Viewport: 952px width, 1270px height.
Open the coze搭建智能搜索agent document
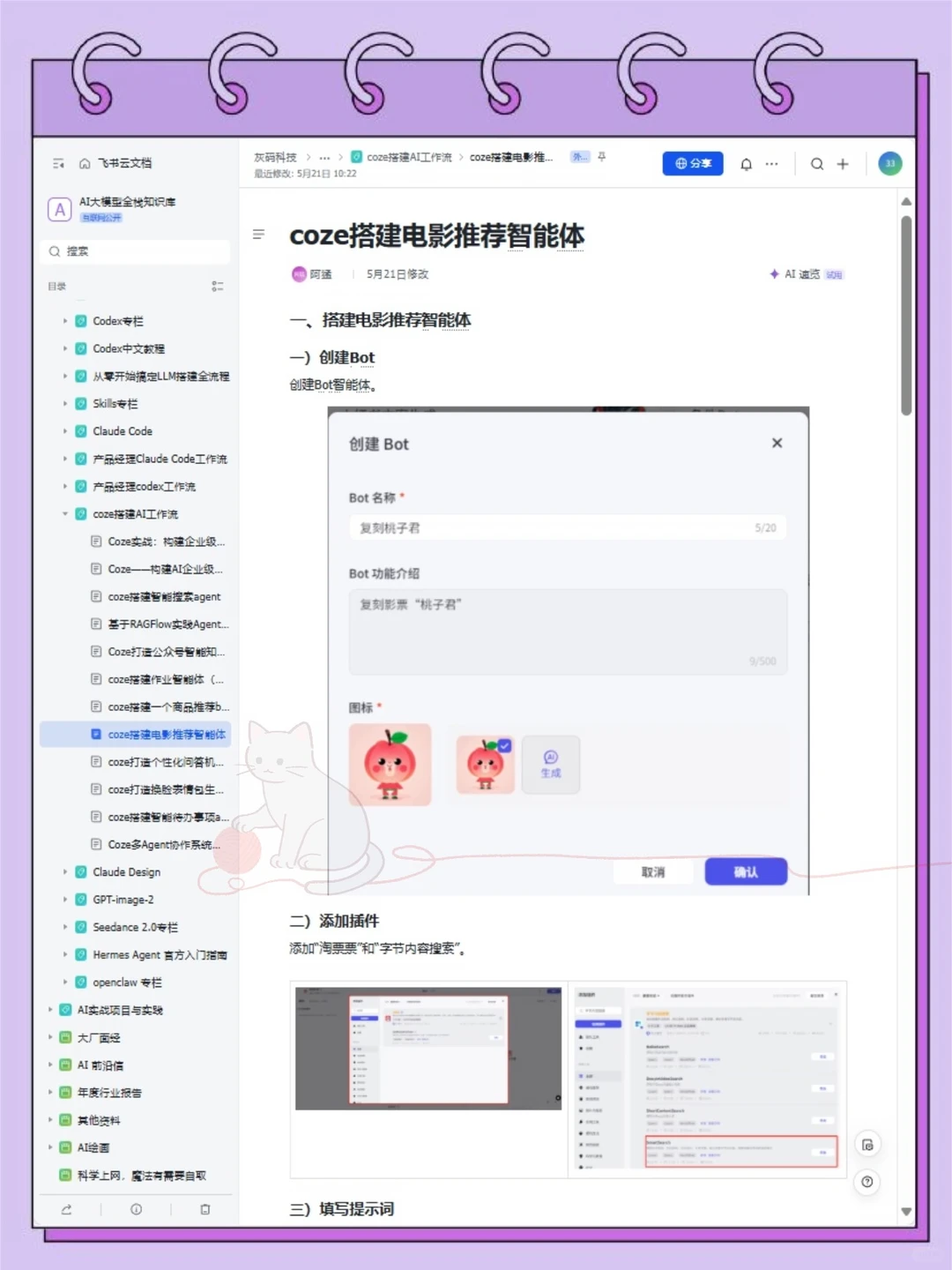pos(164,597)
